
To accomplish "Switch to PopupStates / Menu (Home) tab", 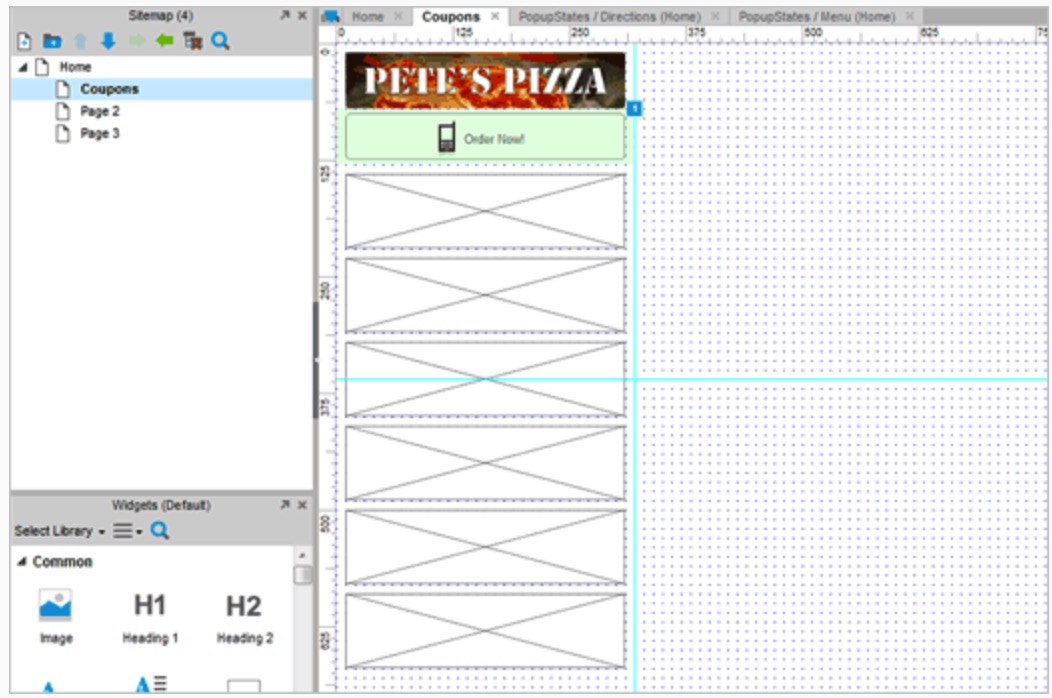I will pos(817,17).
